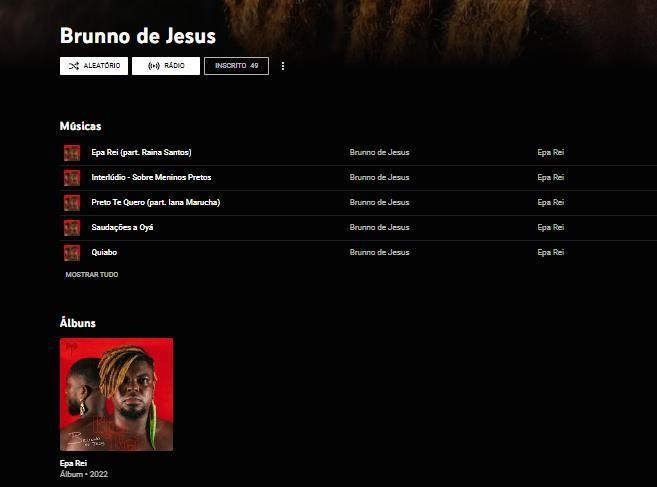Select song Saudações a Oyá
The height and width of the screenshot is (487, 657).
[x=122, y=227]
